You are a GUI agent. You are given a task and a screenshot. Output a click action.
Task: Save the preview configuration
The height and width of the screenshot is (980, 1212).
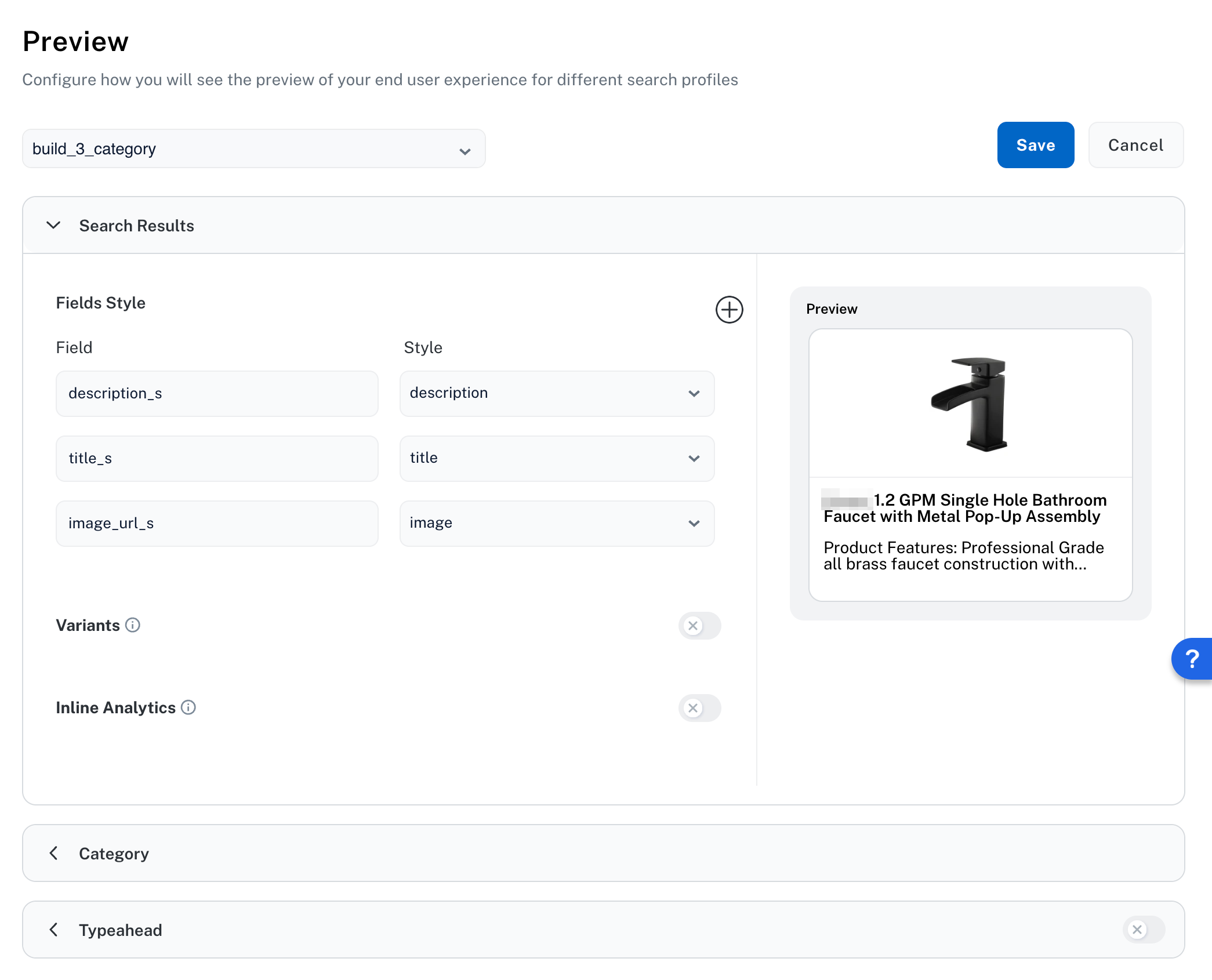click(x=1036, y=145)
